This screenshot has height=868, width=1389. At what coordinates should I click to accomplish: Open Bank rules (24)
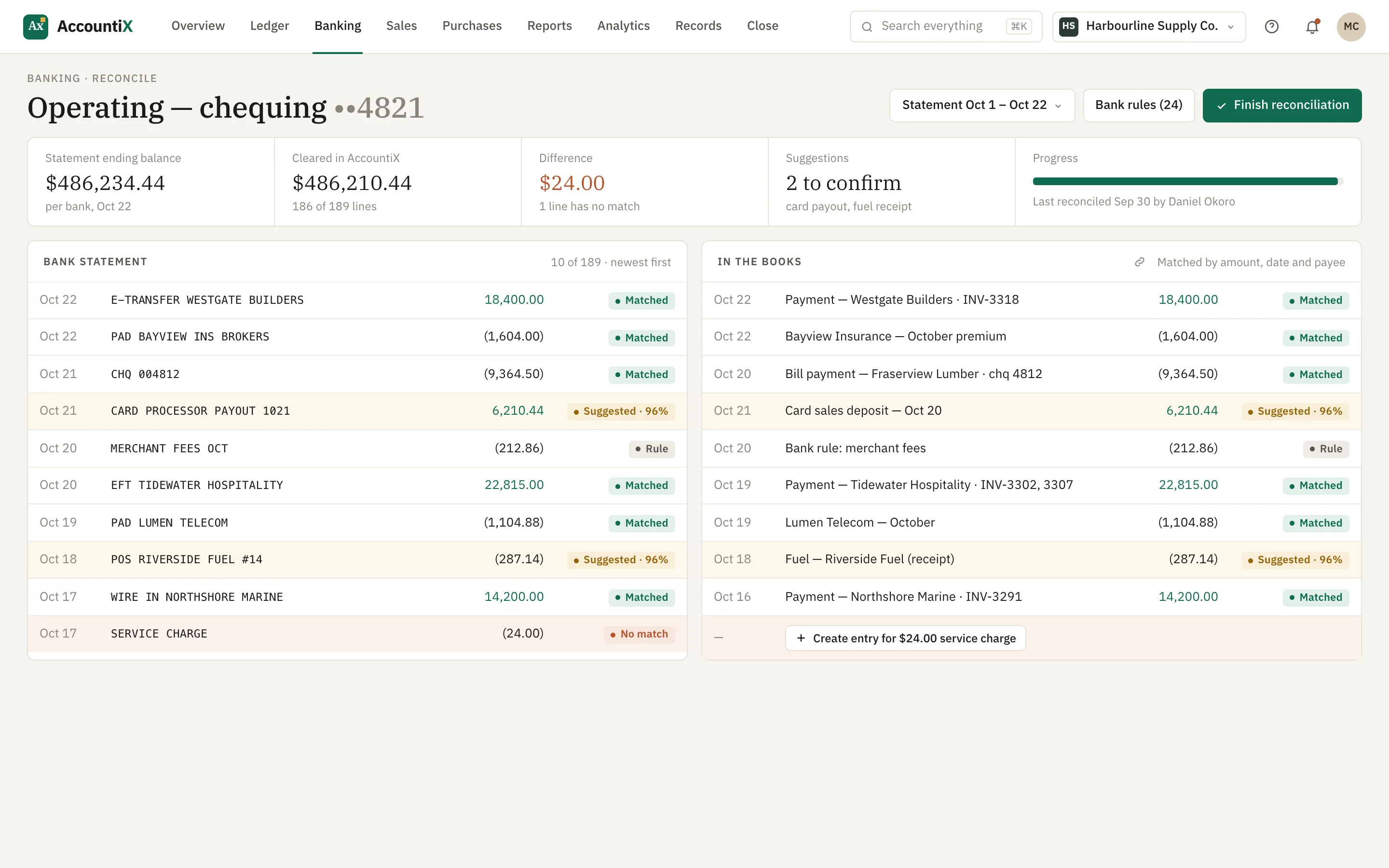coord(1139,105)
